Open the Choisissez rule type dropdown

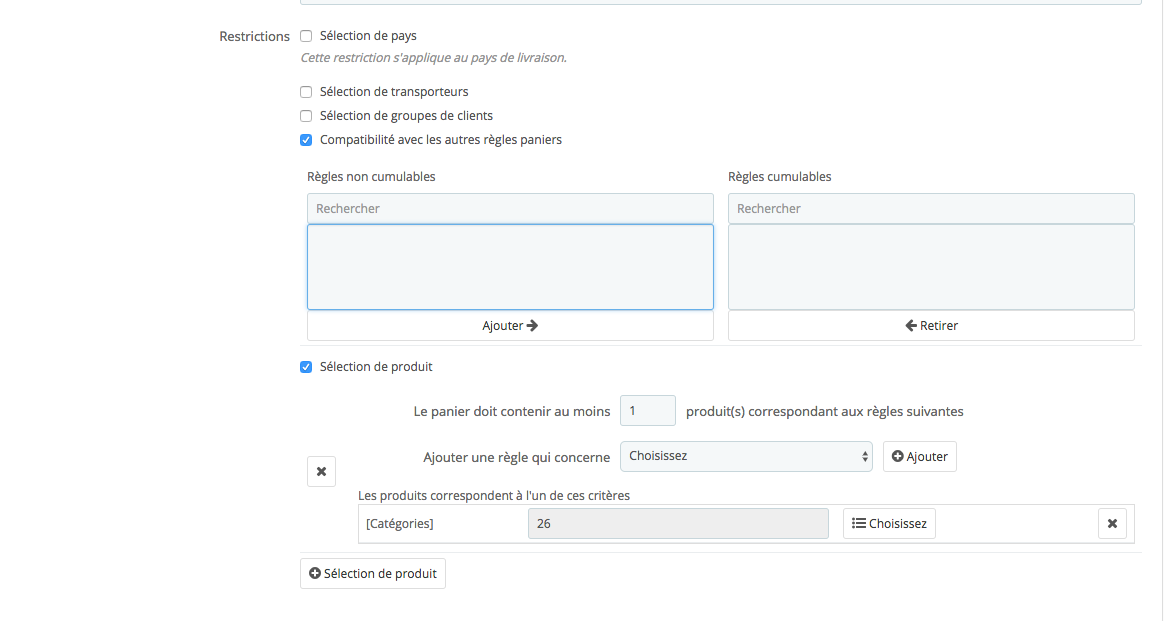746,457
